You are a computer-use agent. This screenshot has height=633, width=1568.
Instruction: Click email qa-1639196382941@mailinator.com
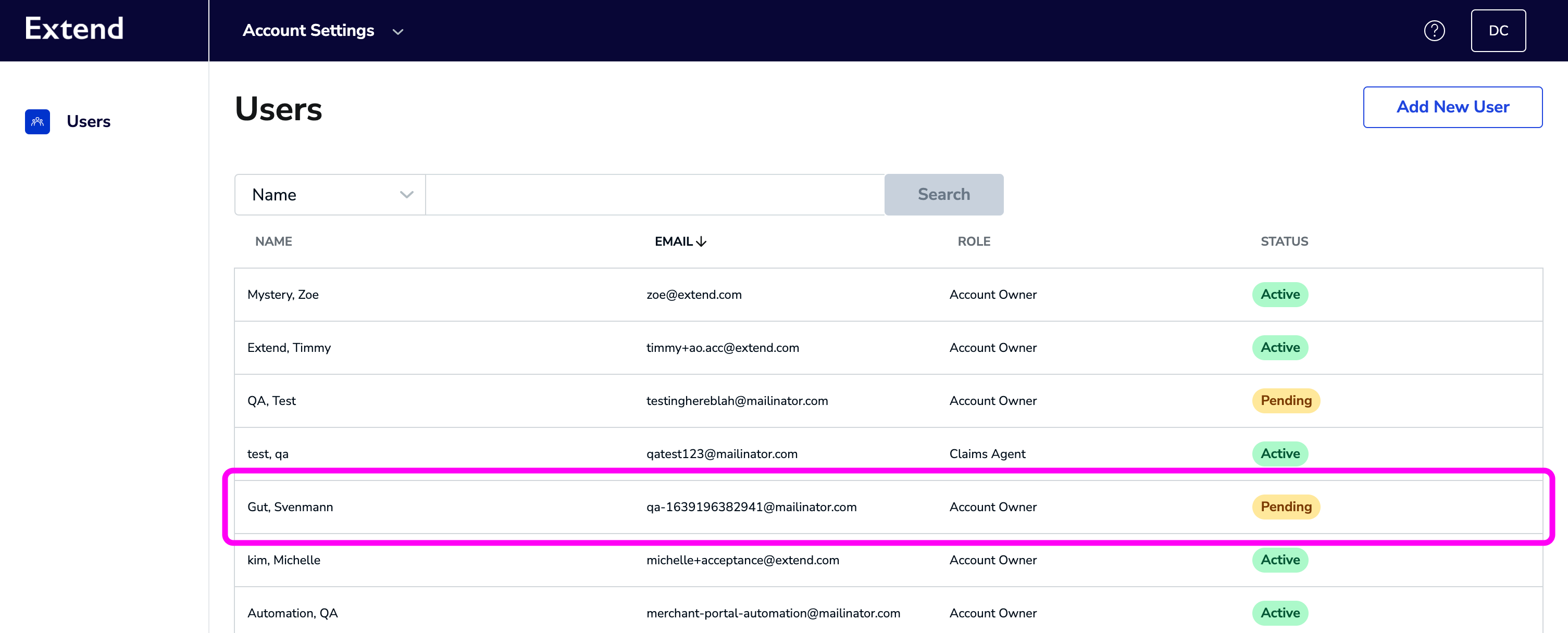click(751, 507)
